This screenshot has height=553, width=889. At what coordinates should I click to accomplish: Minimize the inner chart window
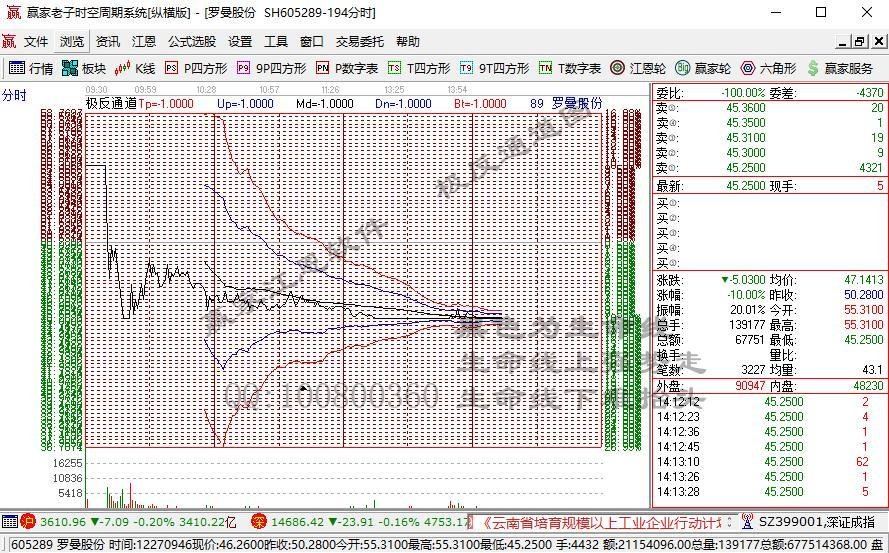point(843,41)
